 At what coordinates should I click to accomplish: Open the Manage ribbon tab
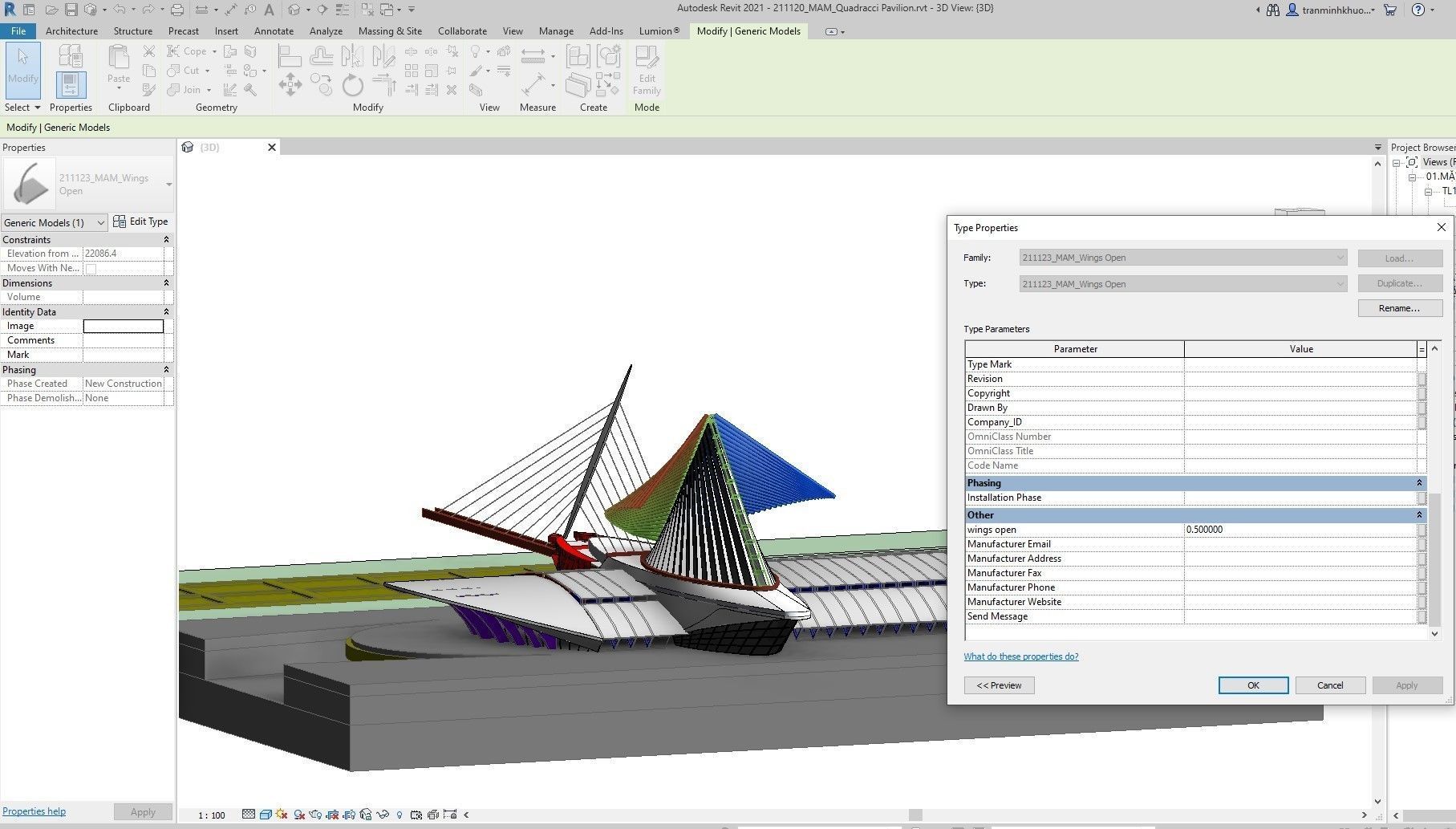pos(556,31)
